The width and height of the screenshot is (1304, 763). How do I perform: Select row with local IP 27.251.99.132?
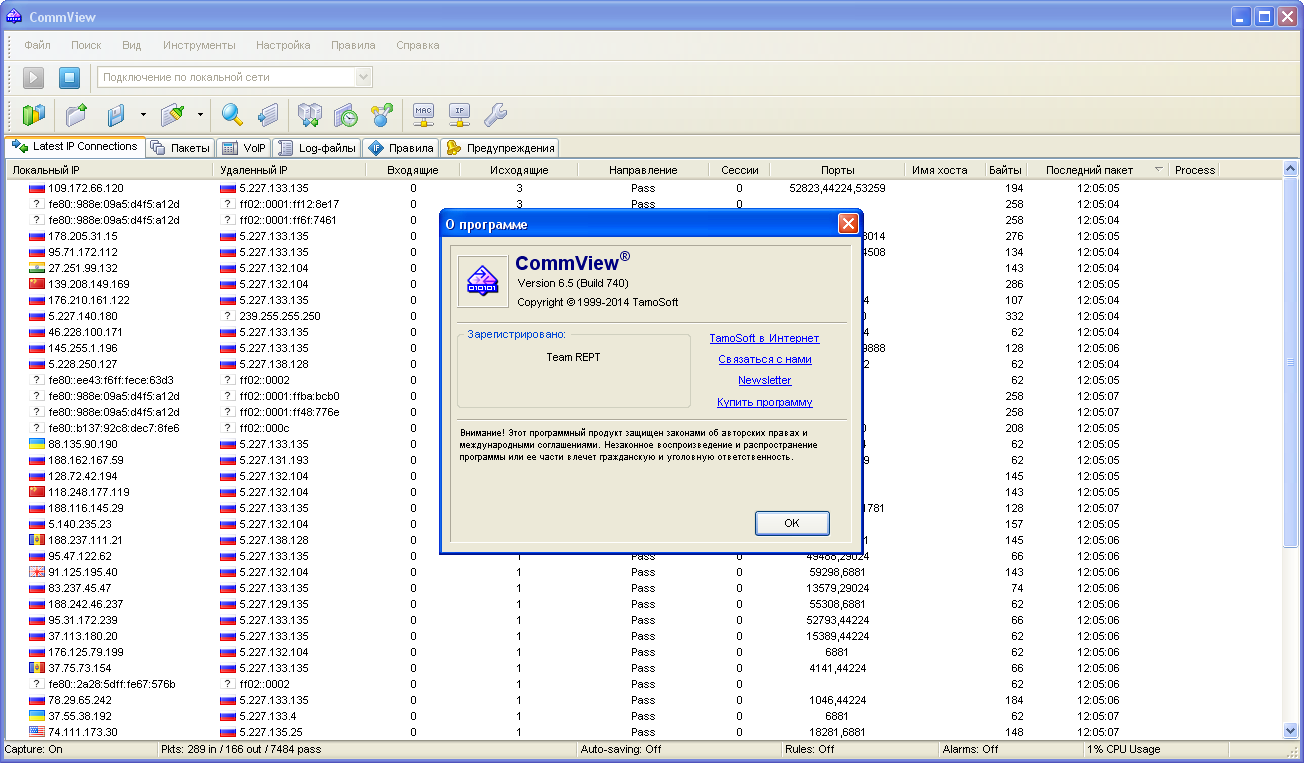[x=643, y=268]
